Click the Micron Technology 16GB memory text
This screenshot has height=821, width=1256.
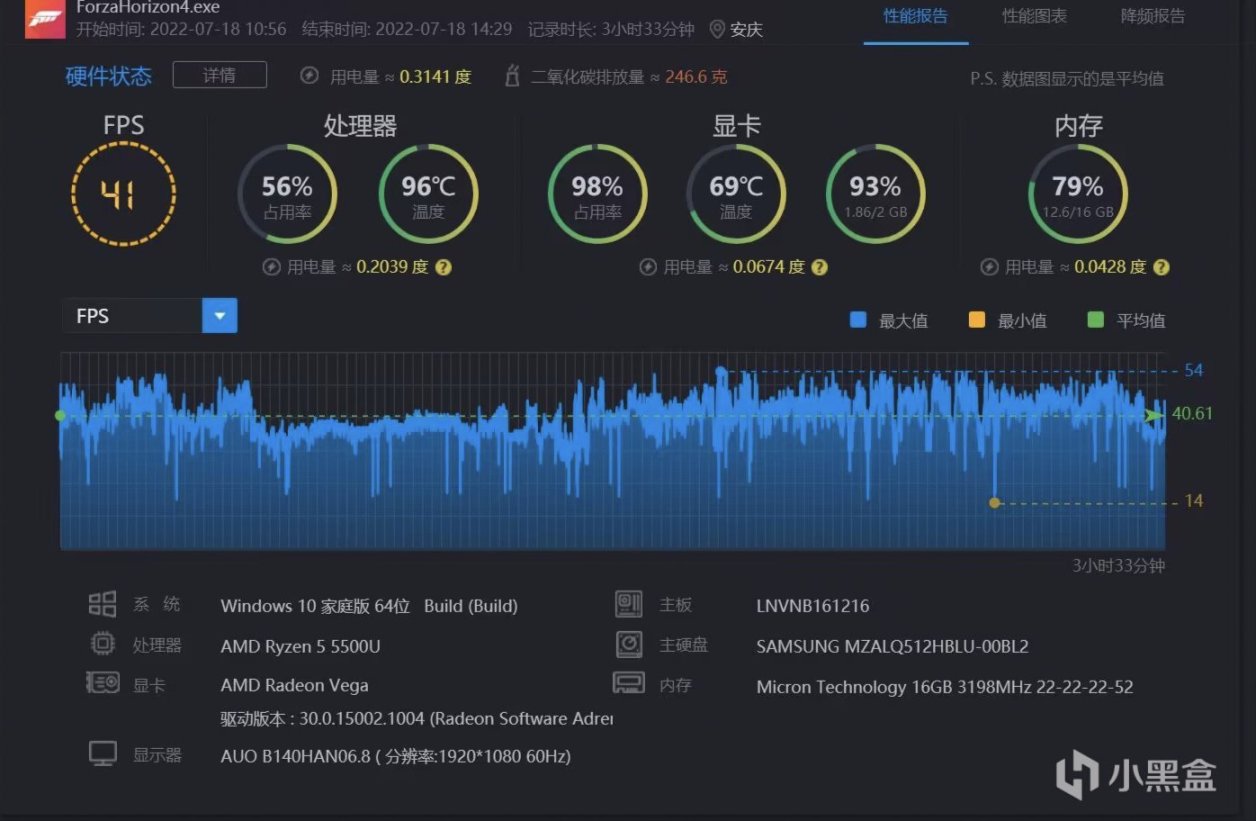(945, 687)
